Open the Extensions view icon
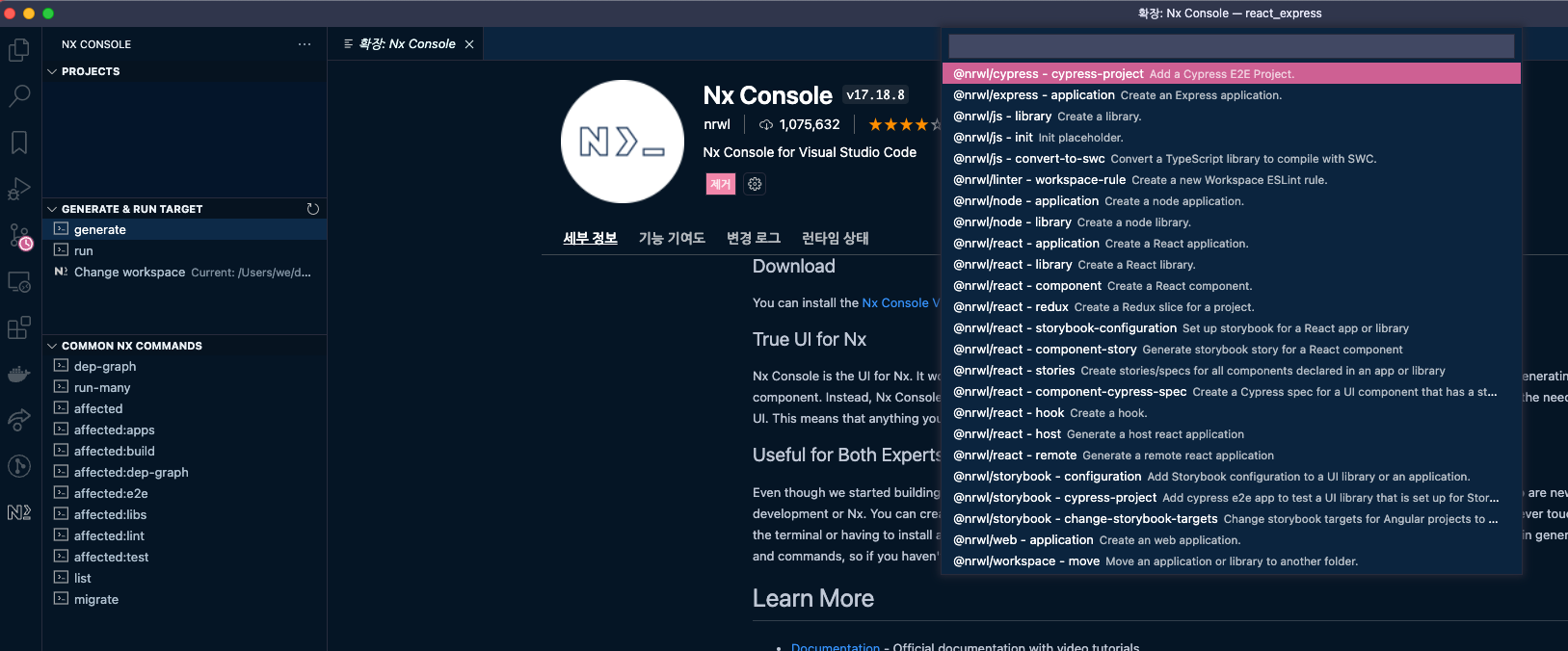 pos(19,327)
